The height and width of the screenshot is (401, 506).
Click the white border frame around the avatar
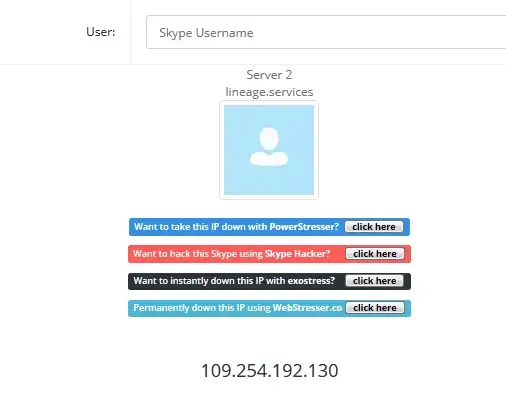coord(269,103)
